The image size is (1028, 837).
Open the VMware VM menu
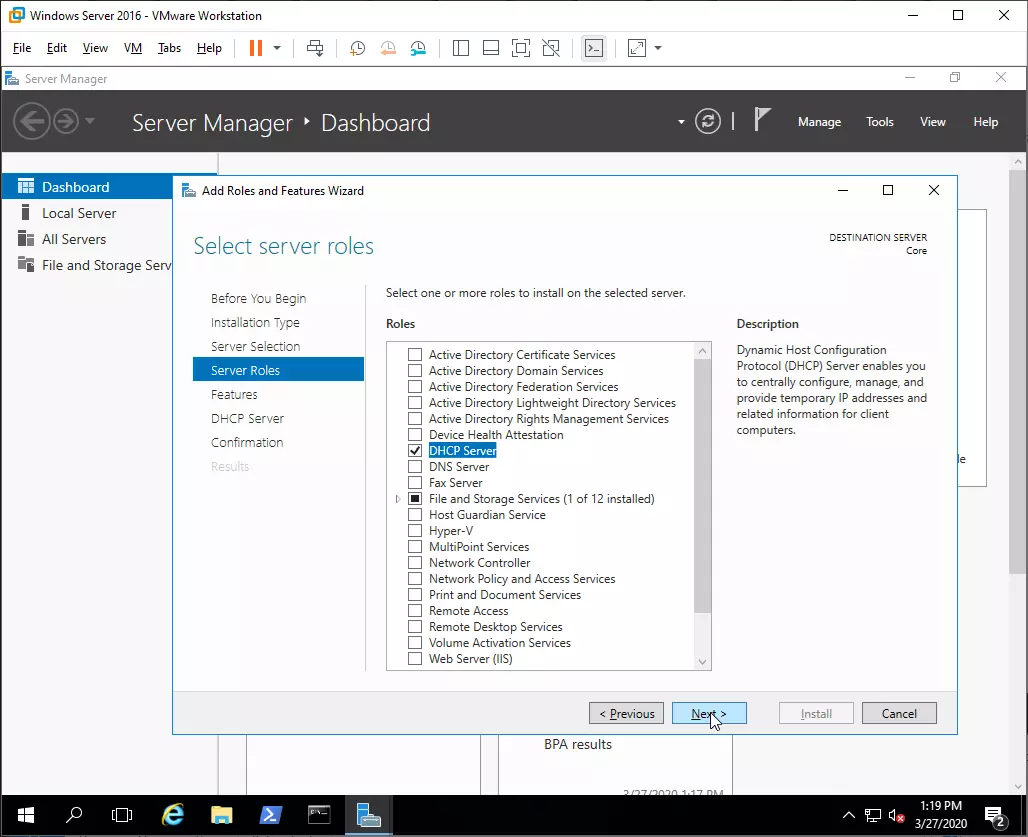133,48
